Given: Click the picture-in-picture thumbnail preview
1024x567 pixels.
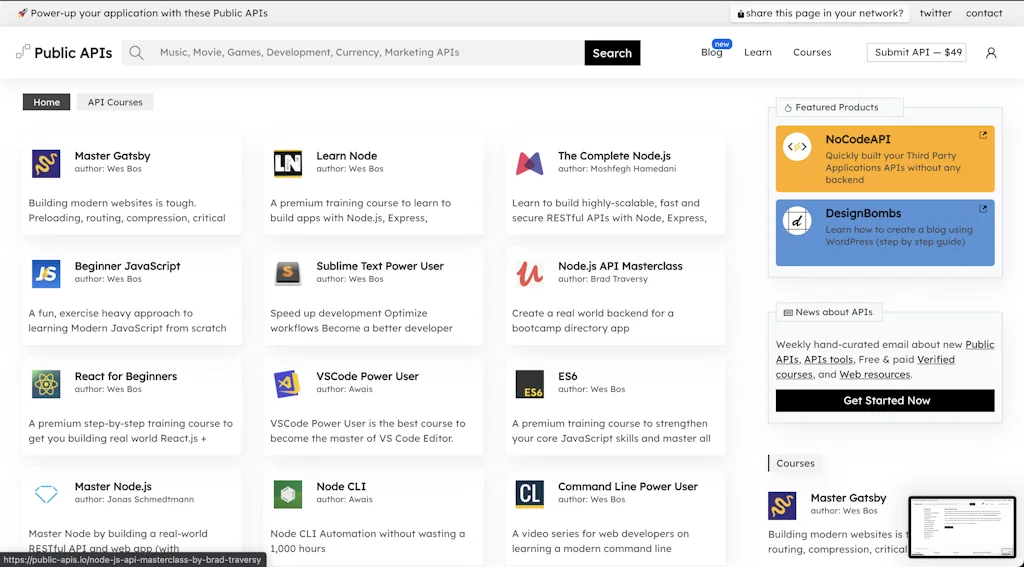Looking at the screenshot, I should click(962, 526).
